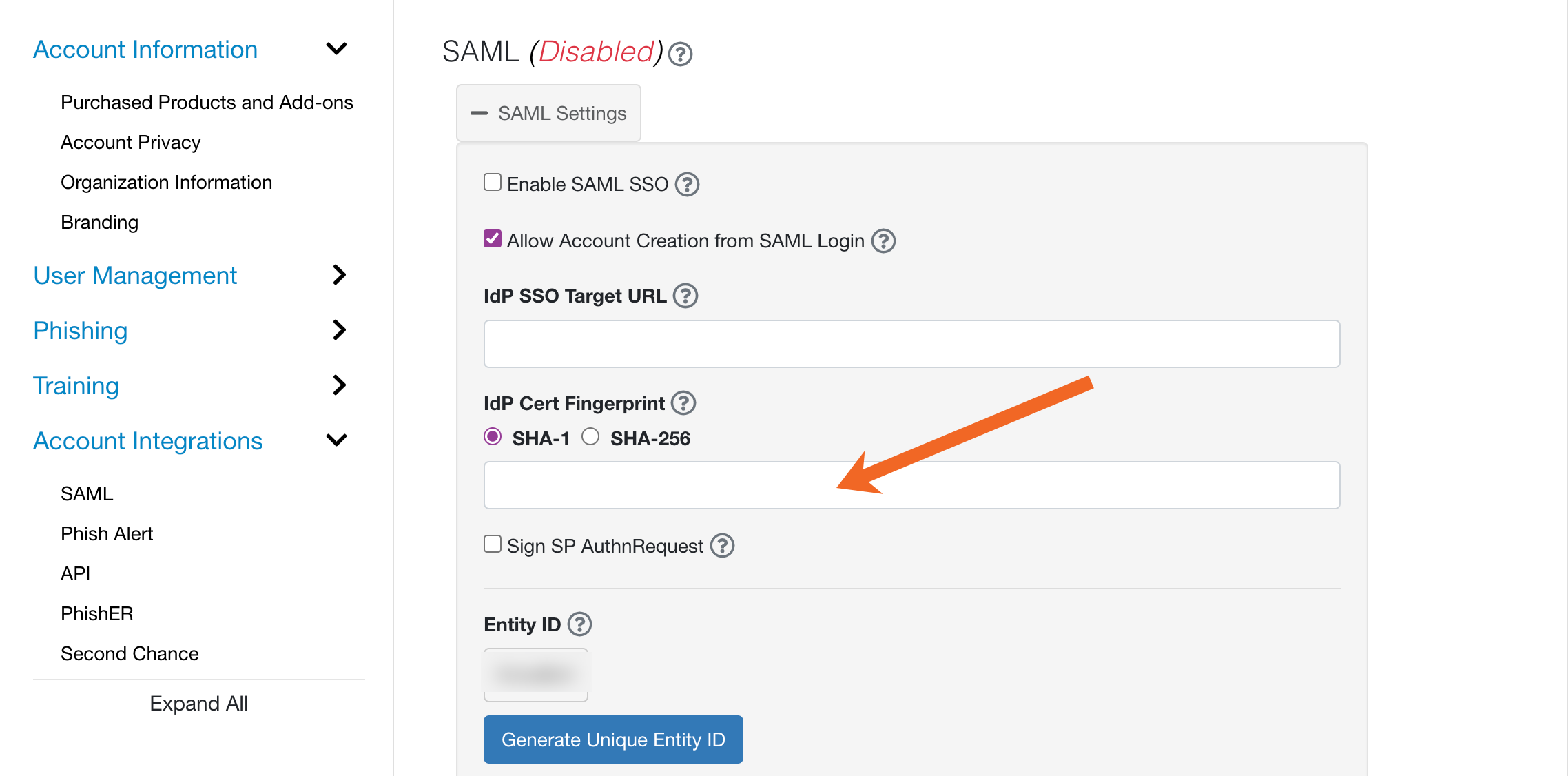This screenshot has height=776, width=1568.
Task: Click the minus icon on SAML Settings
Action: pos(479,112)
